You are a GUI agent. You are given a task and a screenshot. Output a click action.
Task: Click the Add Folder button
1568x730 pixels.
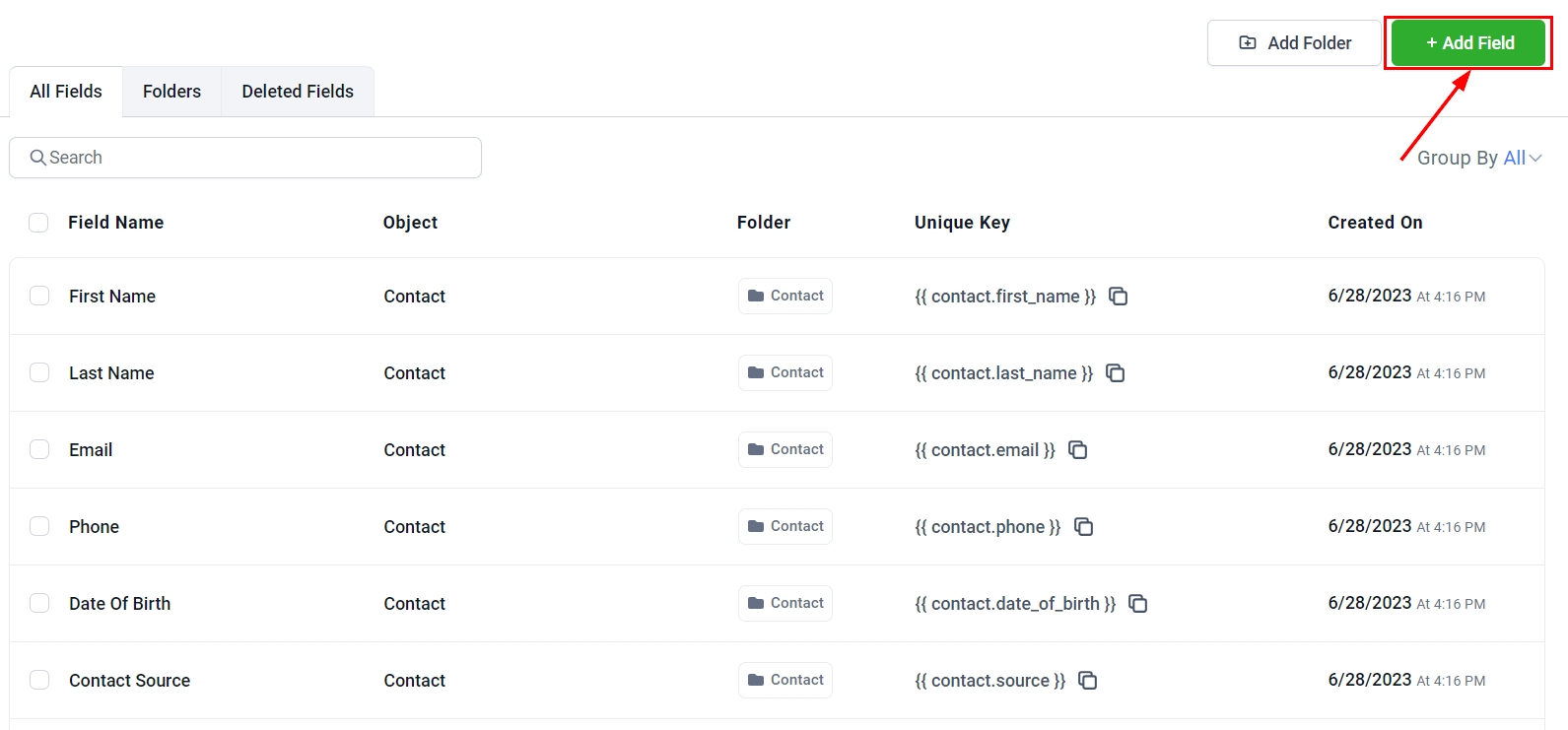[1294, 43]
